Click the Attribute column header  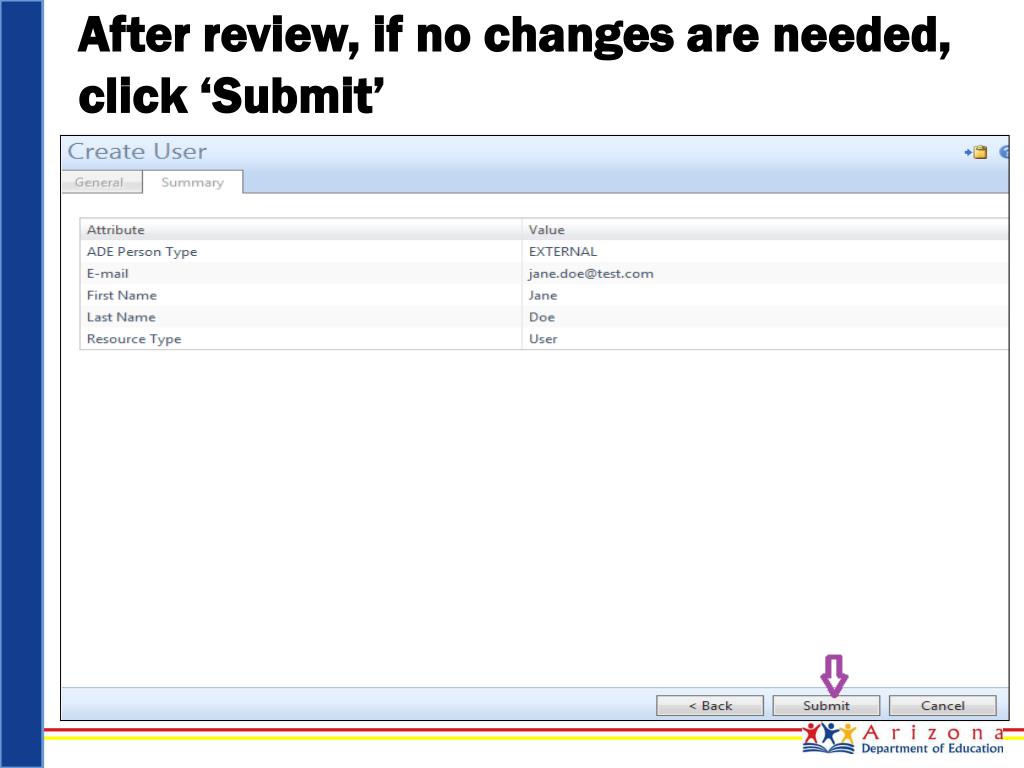pos(300,230)
